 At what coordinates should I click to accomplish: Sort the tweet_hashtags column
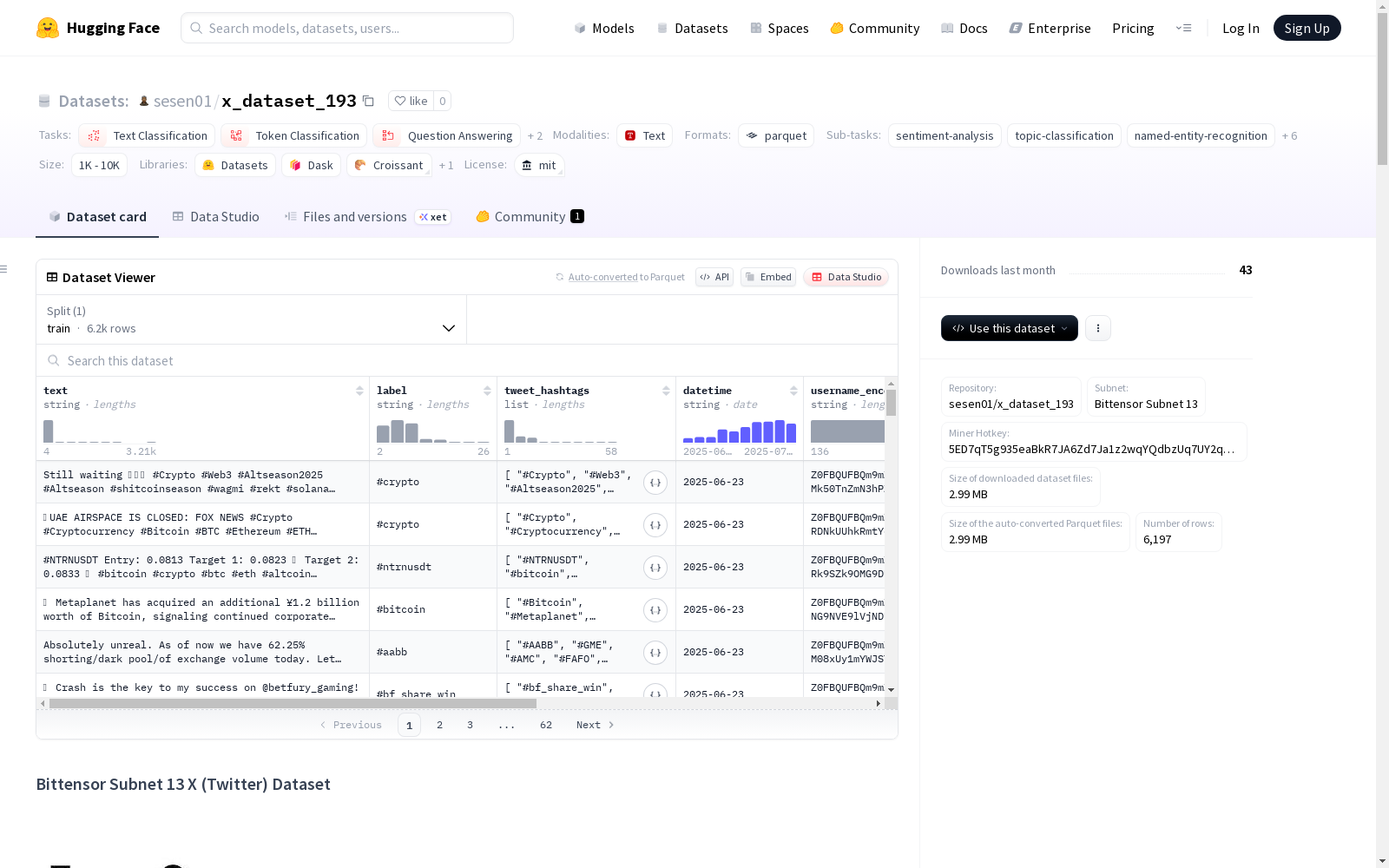(x=666, y=391)
